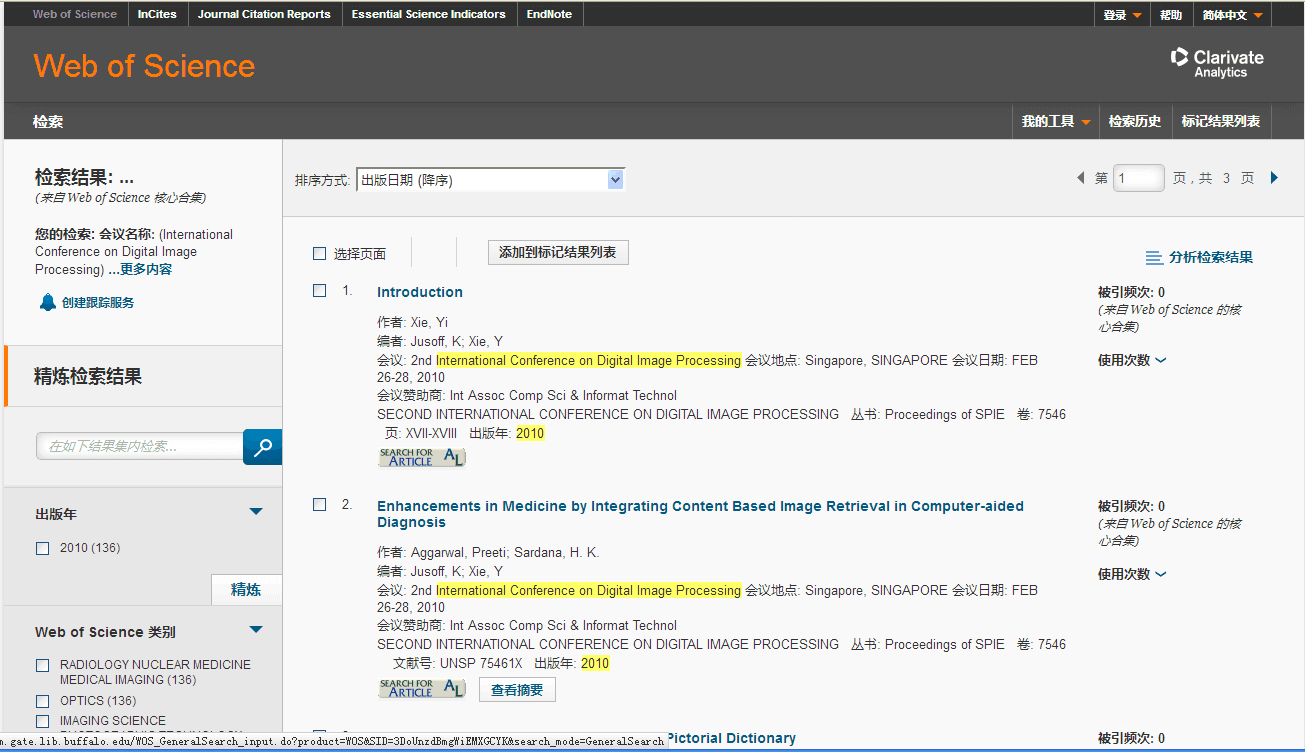Click the yellow-highlighted 2010 in result 1
1305x752 pixels.
[x=530, y=433]
